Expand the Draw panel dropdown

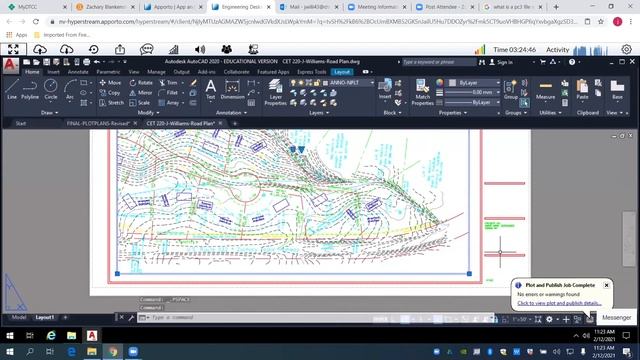[x=49, y=113]
